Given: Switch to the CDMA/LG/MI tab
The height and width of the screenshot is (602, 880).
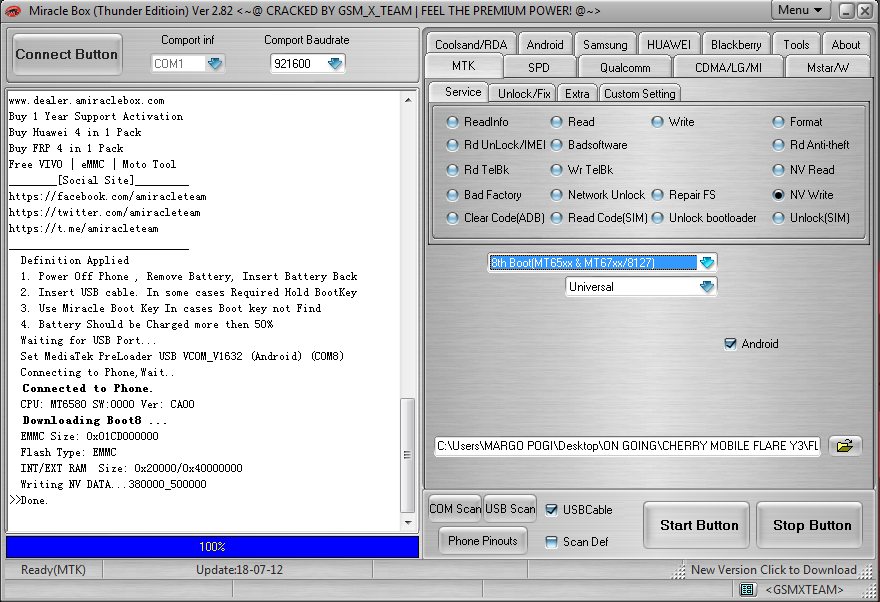Looking at the screenshot, I should click(728, 67).
